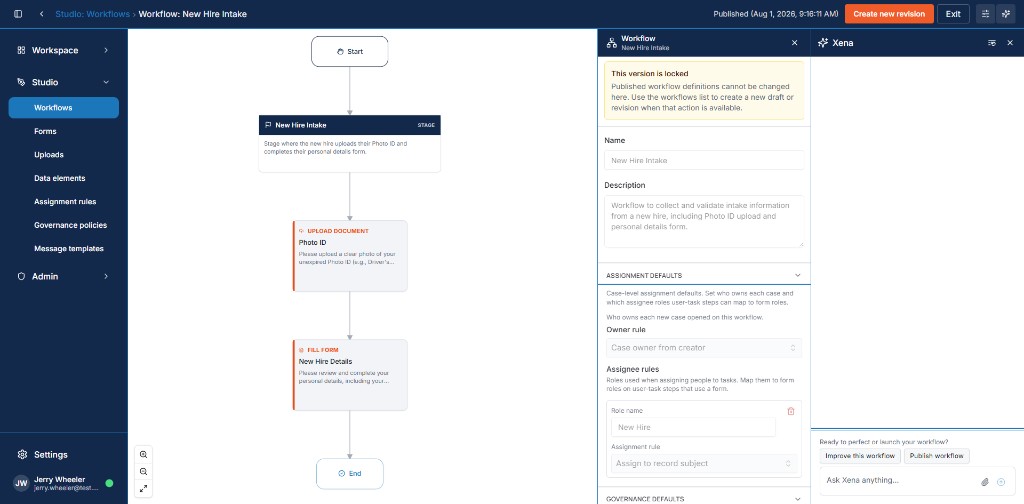Screen dimensions: 1024x504
Task: Click the back arrow in header
Action: point(42,14)
